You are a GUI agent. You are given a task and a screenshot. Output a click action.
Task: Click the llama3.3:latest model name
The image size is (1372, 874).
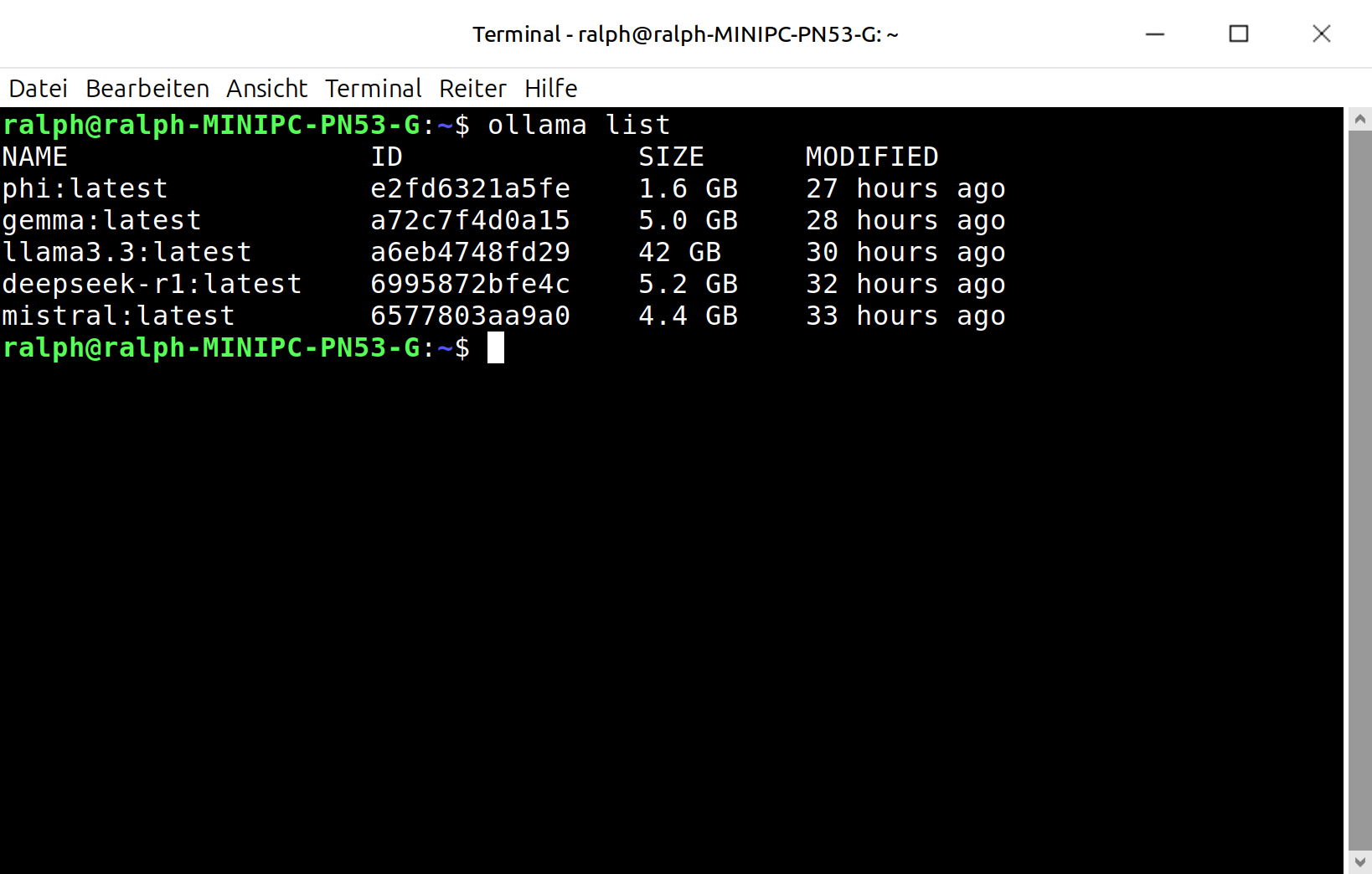coord(126,253)
